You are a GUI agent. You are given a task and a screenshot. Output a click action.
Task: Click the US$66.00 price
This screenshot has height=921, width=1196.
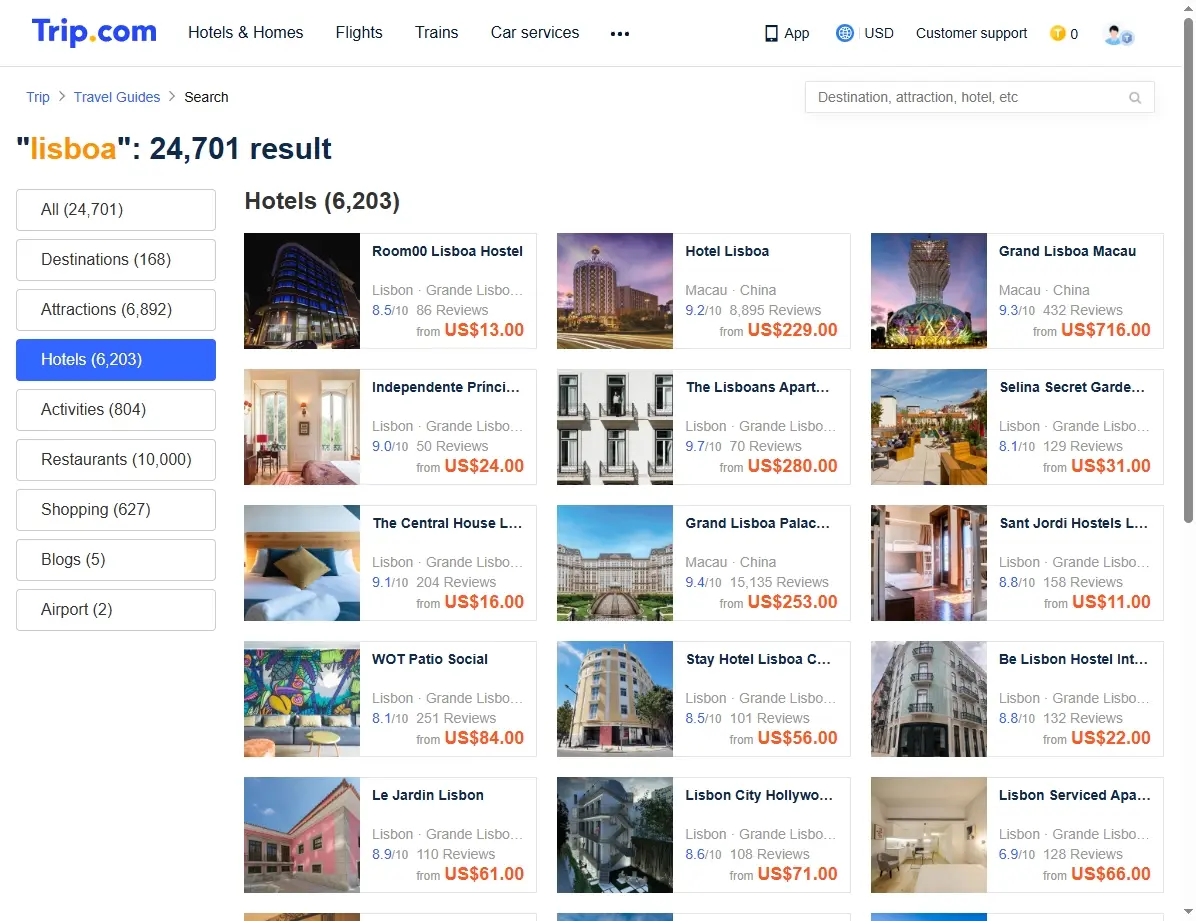(x=1111, y=874)
